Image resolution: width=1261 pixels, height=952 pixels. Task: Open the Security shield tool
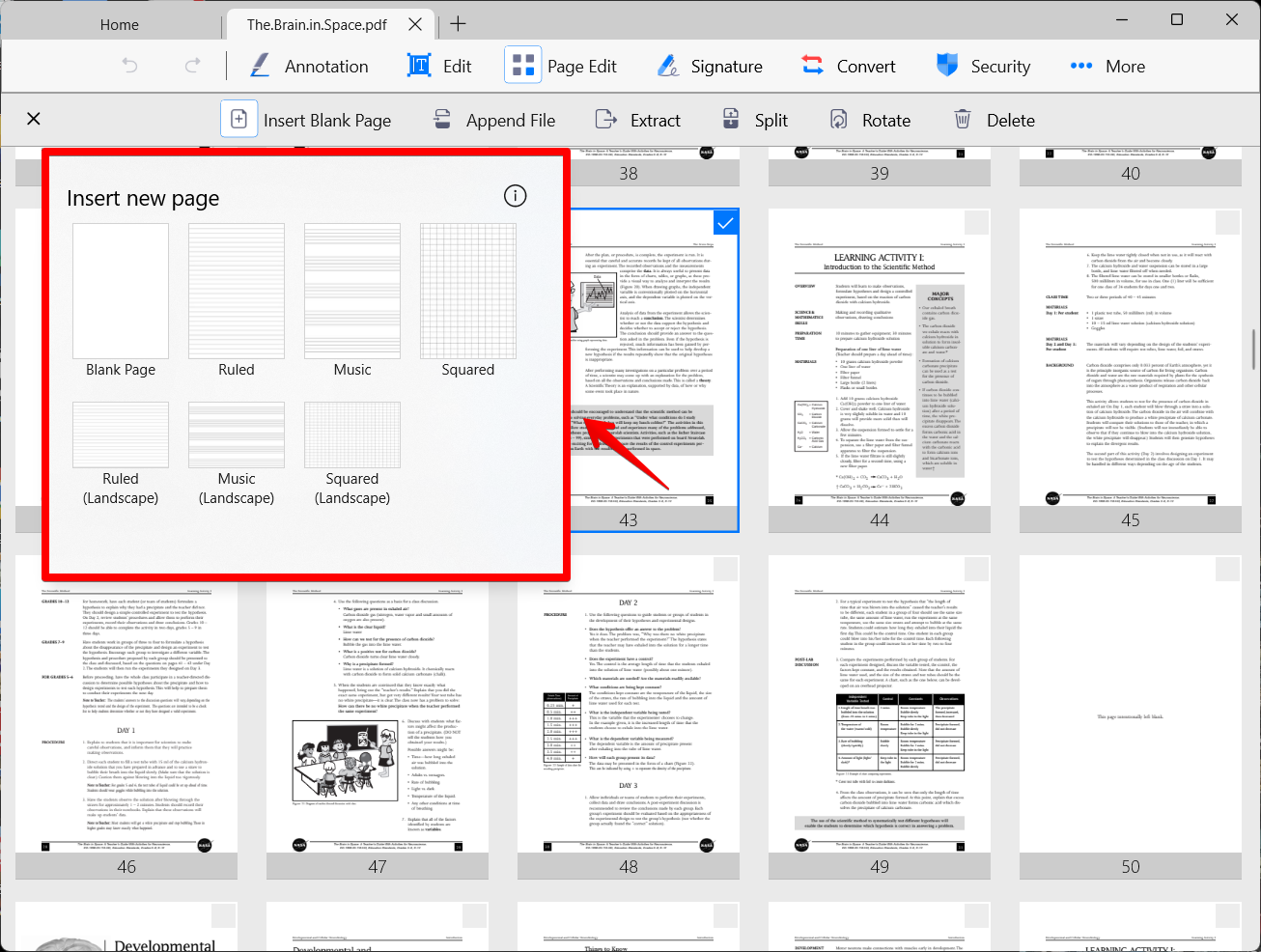click(x=947, y=66)
